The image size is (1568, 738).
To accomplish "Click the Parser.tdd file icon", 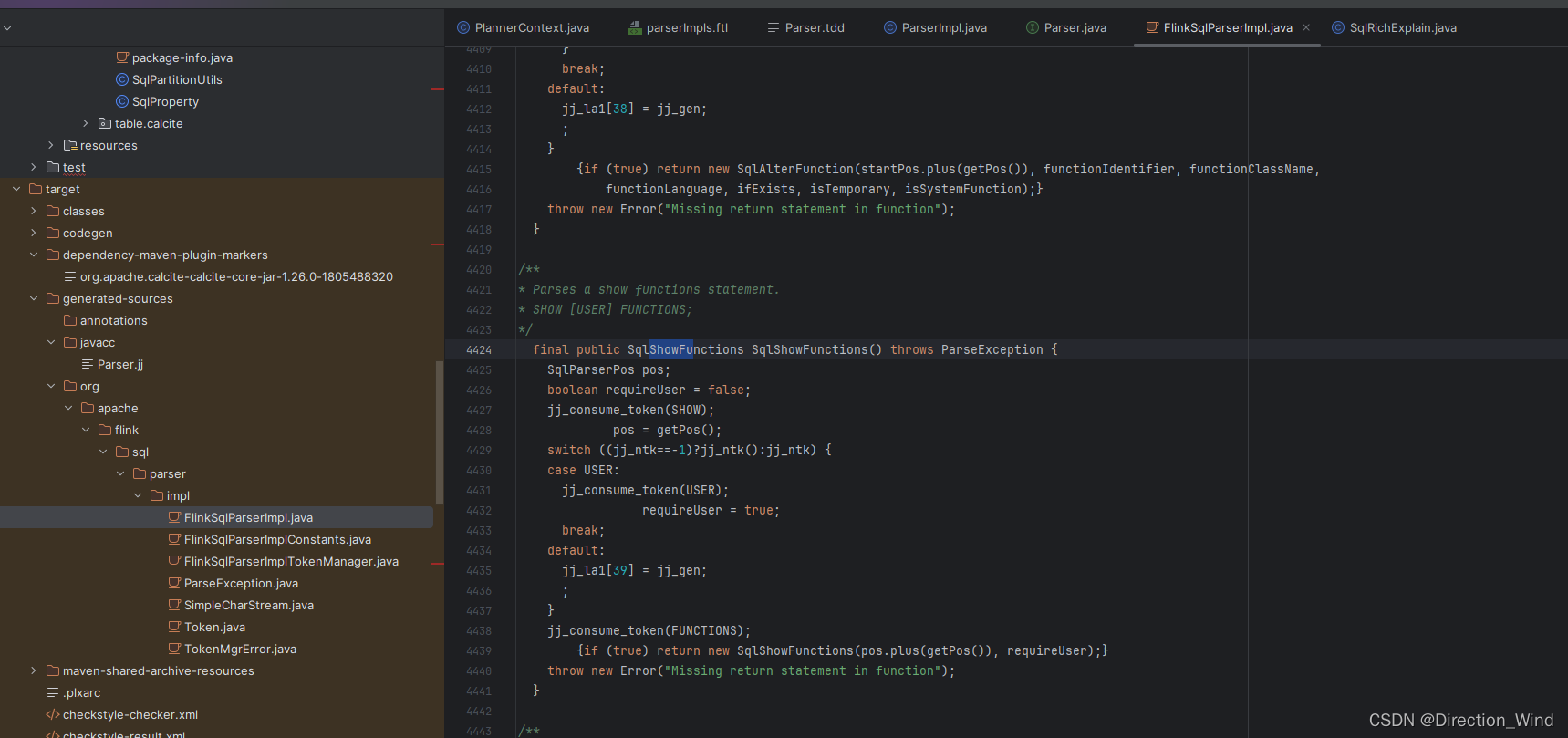I will (774, 27).
